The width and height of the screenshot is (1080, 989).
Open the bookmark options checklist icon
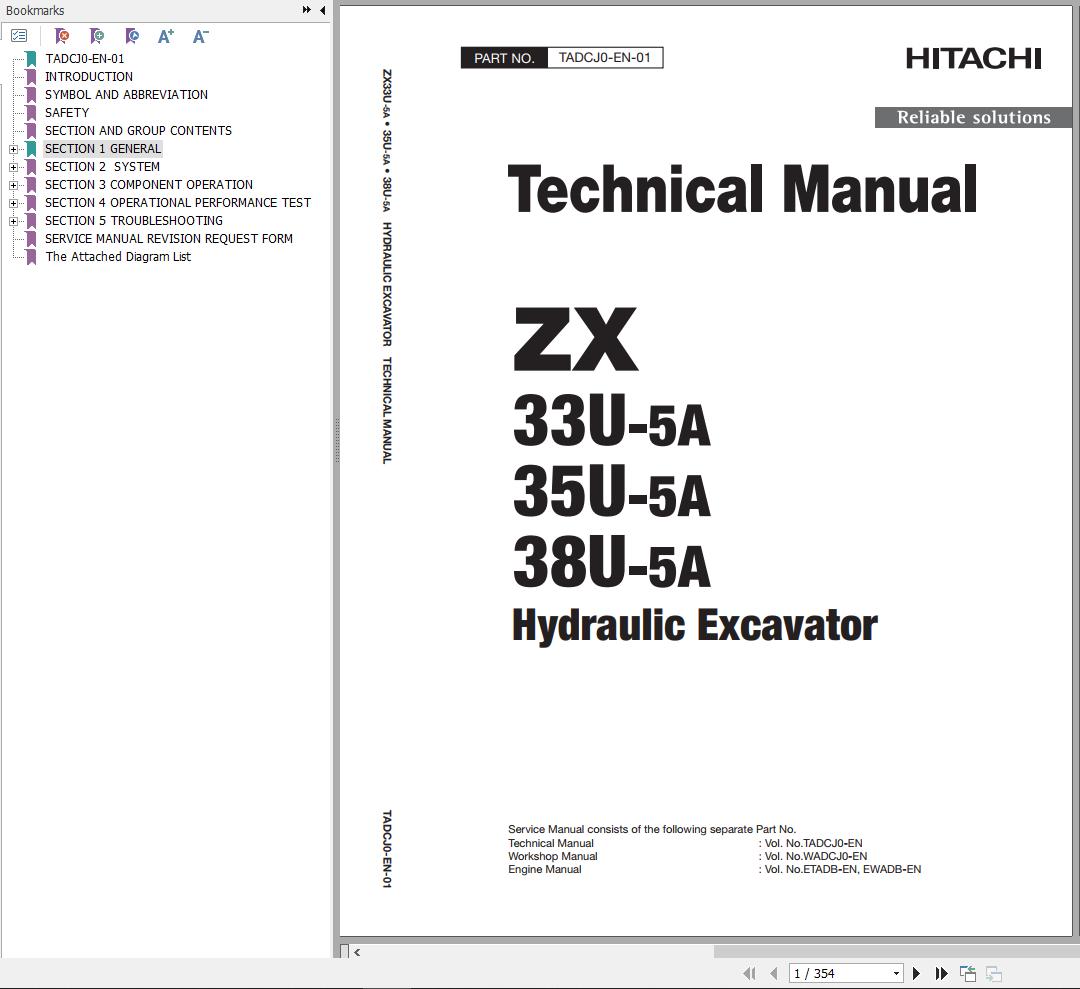[19, 36]
